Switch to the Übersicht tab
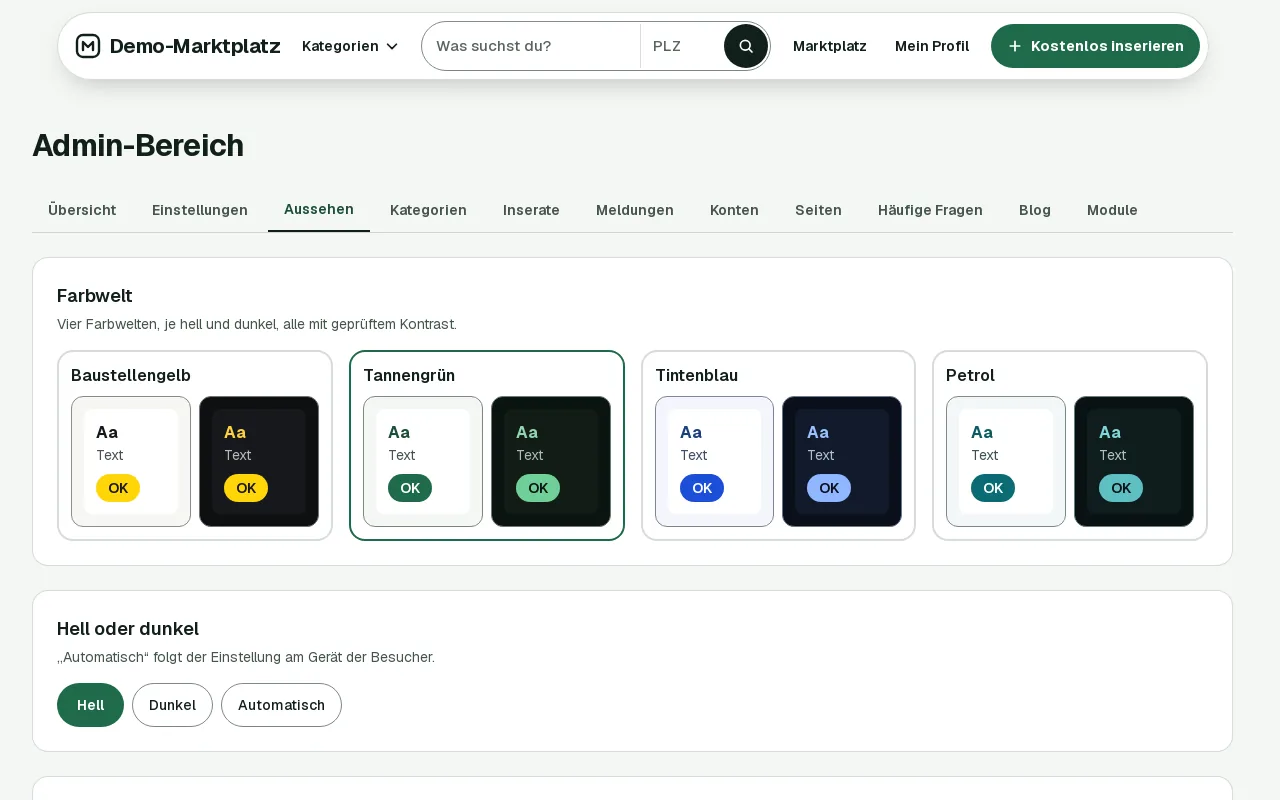1280x800 pixels. tap(82, 210)
